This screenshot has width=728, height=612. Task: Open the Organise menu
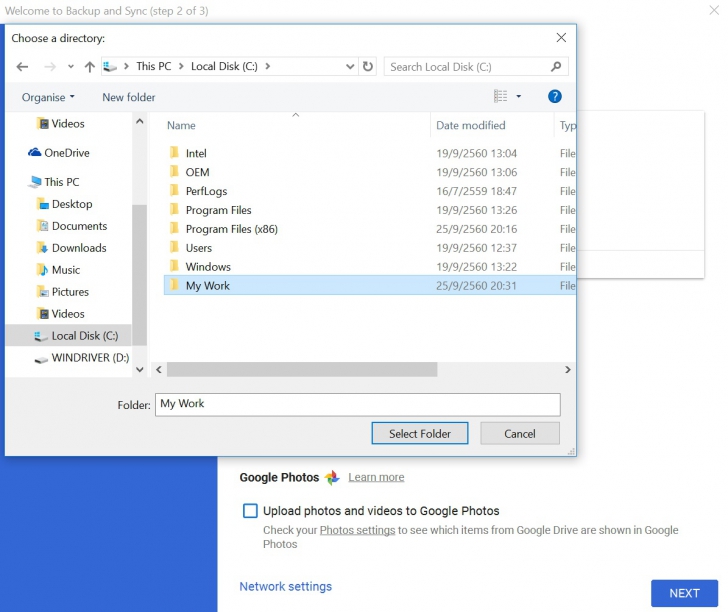pyautogui.click(x=48, y=98)
